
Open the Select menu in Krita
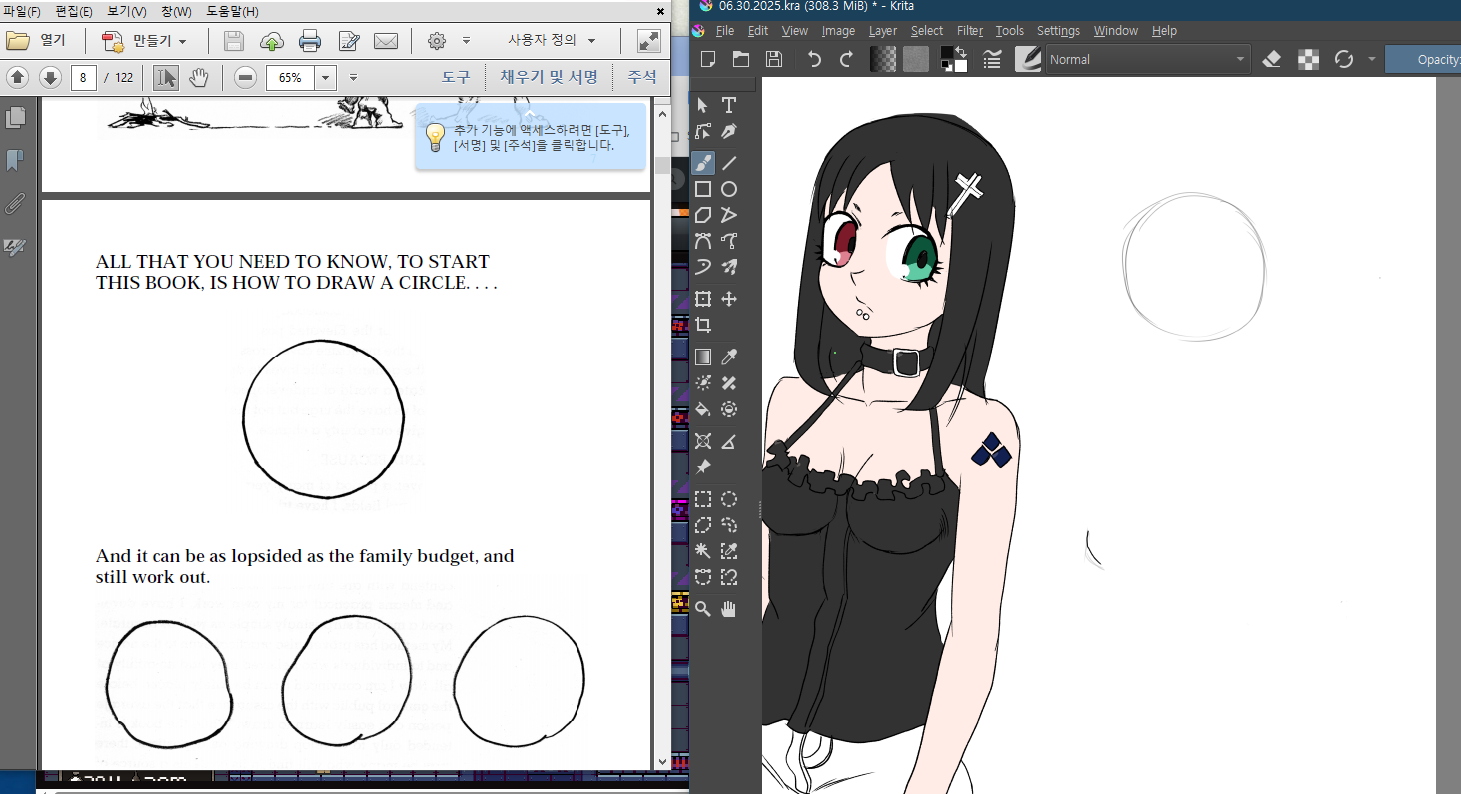click(x=926, y=31)
